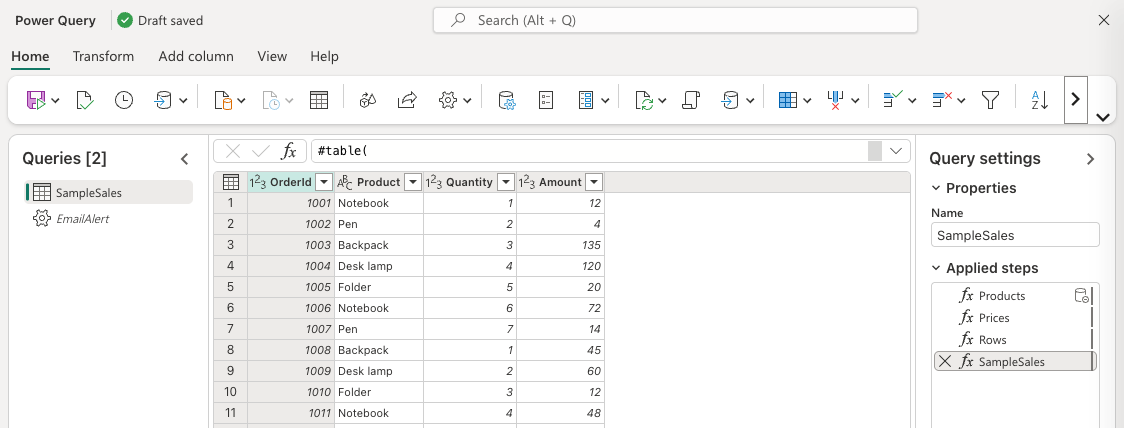Open the Get data dropdown arrow
This screenshot has width=1124, height=428.
(242, 101)
